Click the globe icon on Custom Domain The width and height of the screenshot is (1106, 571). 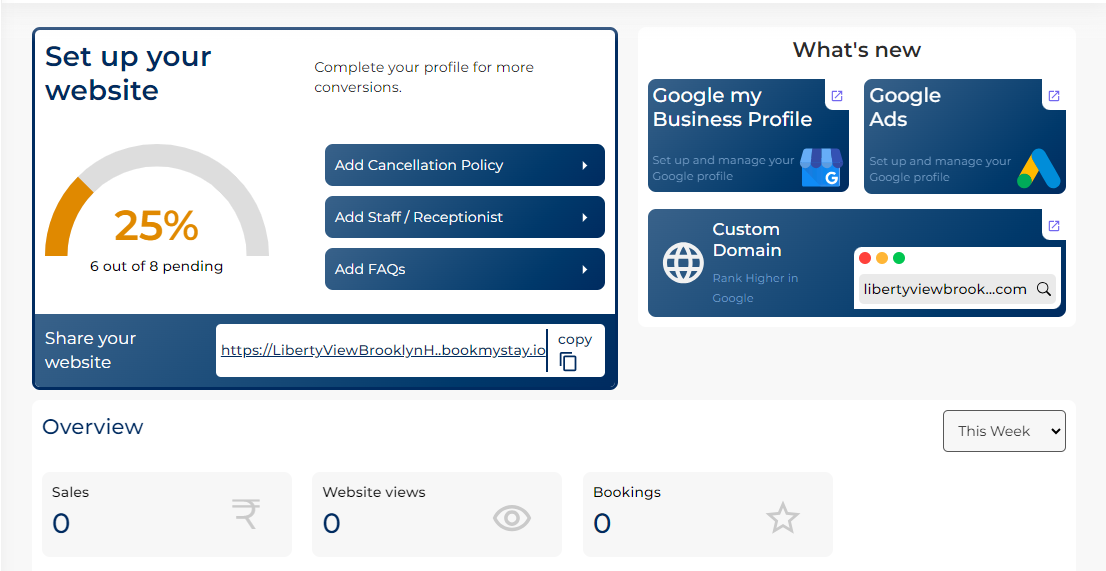click(684, 263)
